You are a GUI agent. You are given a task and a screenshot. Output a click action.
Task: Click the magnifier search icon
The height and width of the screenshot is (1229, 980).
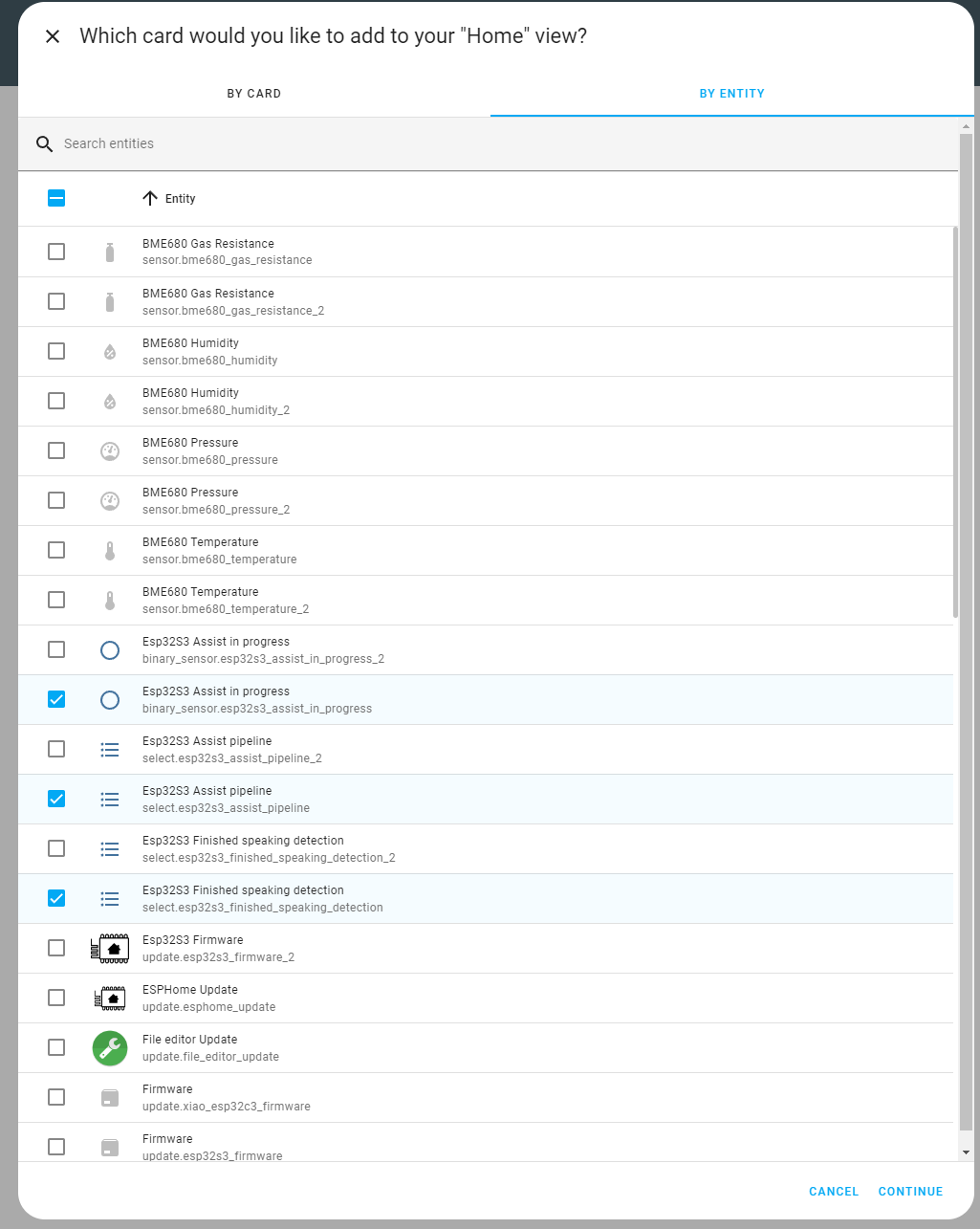click(x=44, y=143)
